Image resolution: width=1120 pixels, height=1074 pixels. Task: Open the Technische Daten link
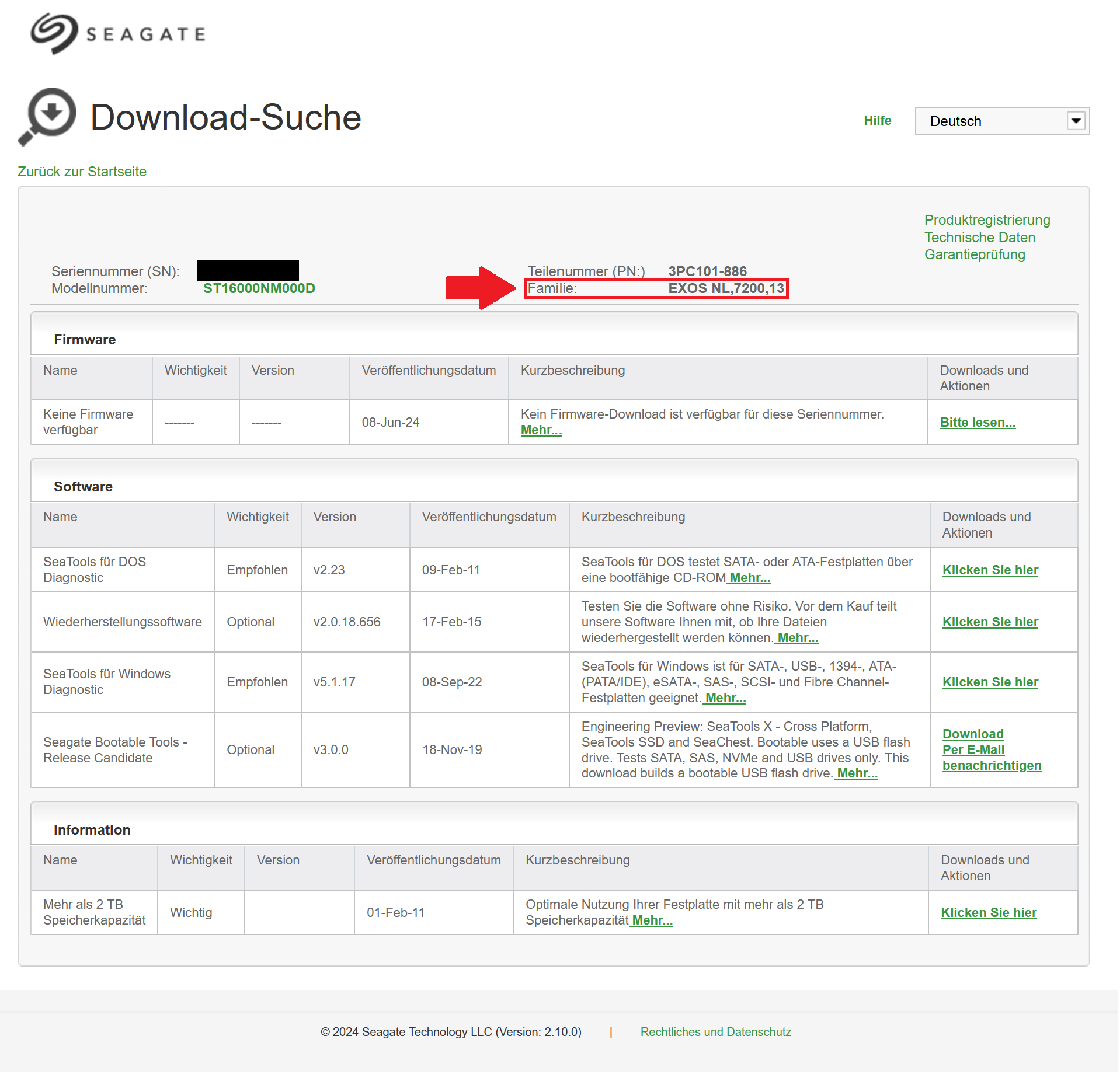coord(979,238)
